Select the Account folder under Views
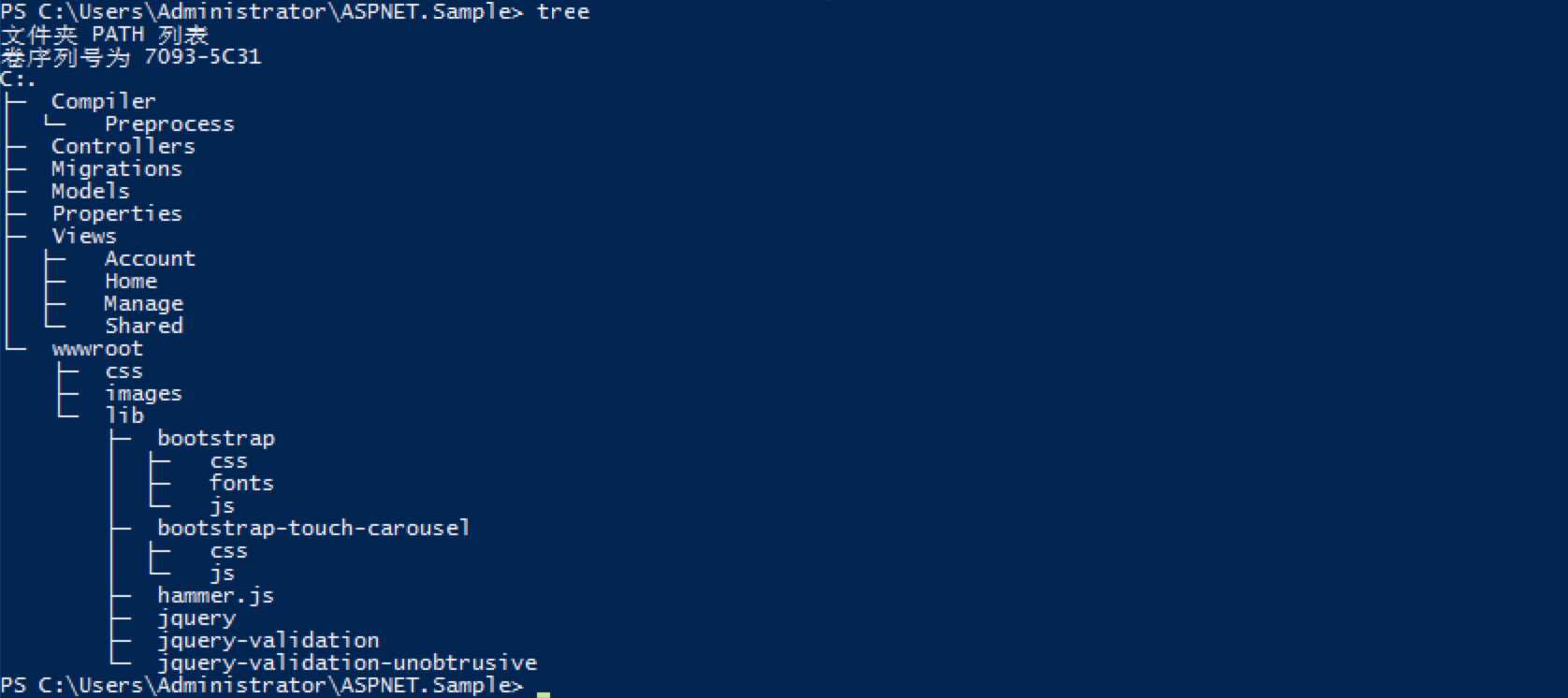 click(x=150, y=258)
